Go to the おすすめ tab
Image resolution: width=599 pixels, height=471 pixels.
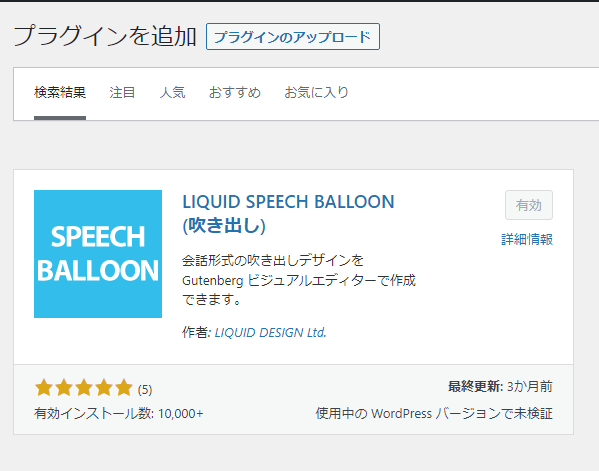coord(235,92)
